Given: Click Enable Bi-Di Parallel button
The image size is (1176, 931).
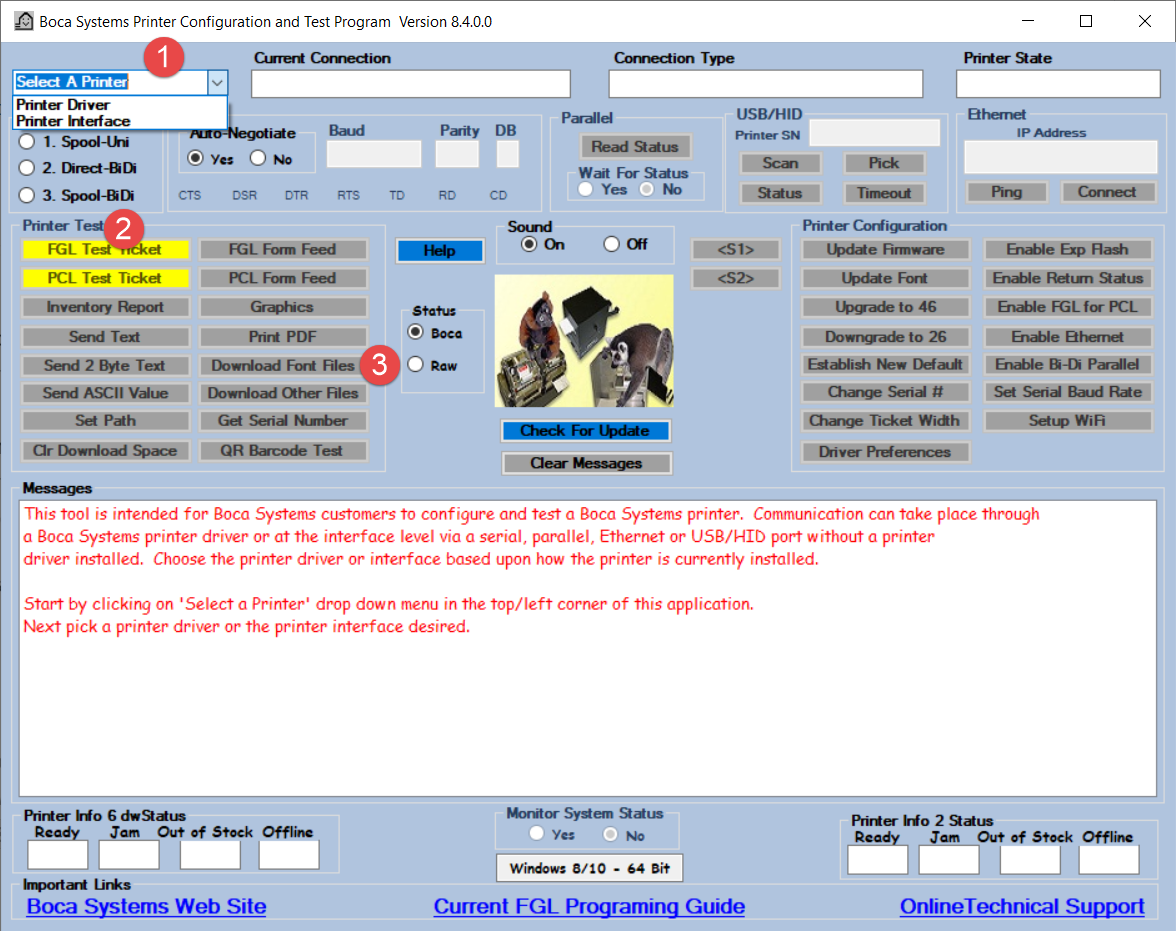Looking at the screenshot, I should pyautogui.click(x=1068, y=365).
